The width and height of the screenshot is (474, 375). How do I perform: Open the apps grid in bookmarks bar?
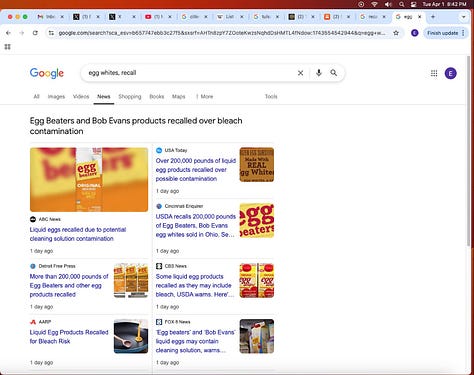point(7,47)
